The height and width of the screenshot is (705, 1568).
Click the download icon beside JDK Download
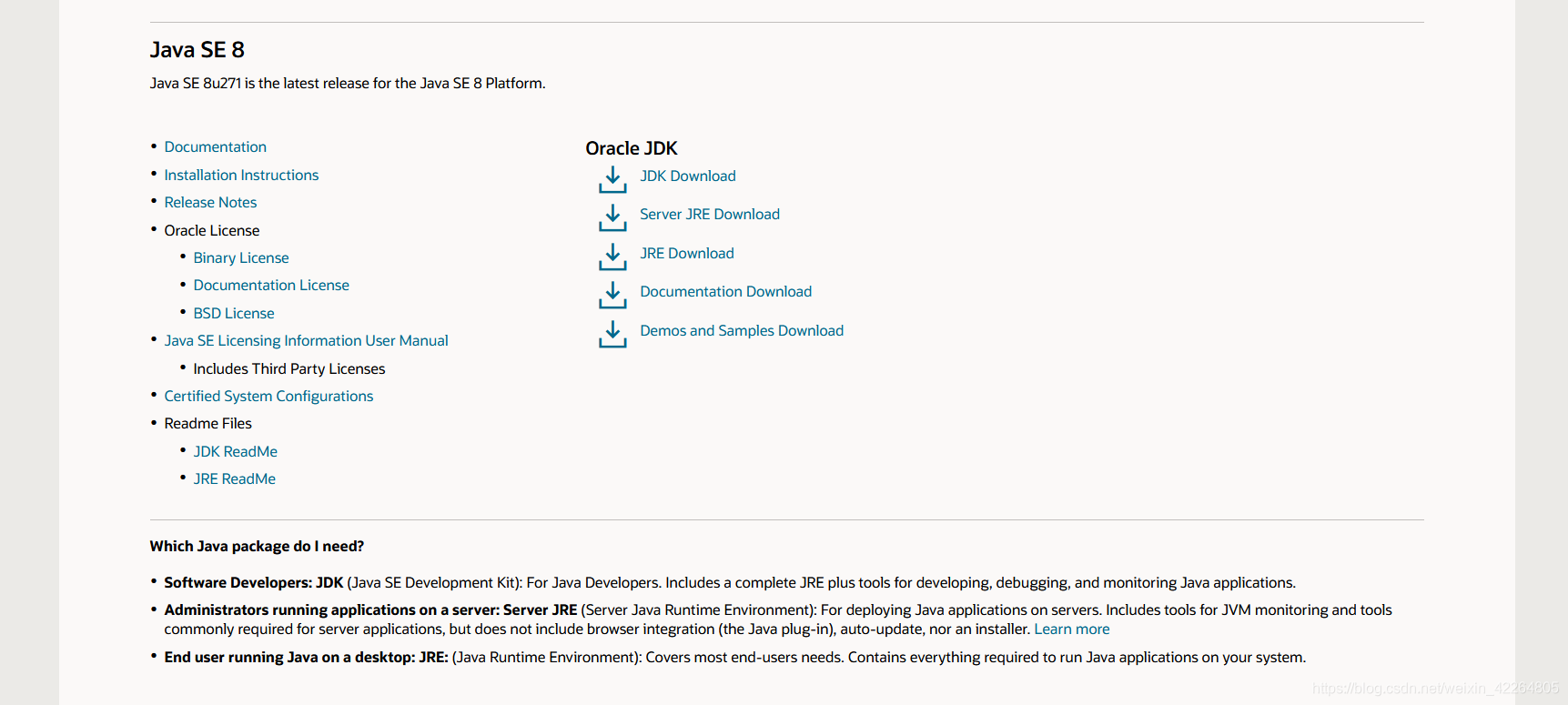click(612, 179)
